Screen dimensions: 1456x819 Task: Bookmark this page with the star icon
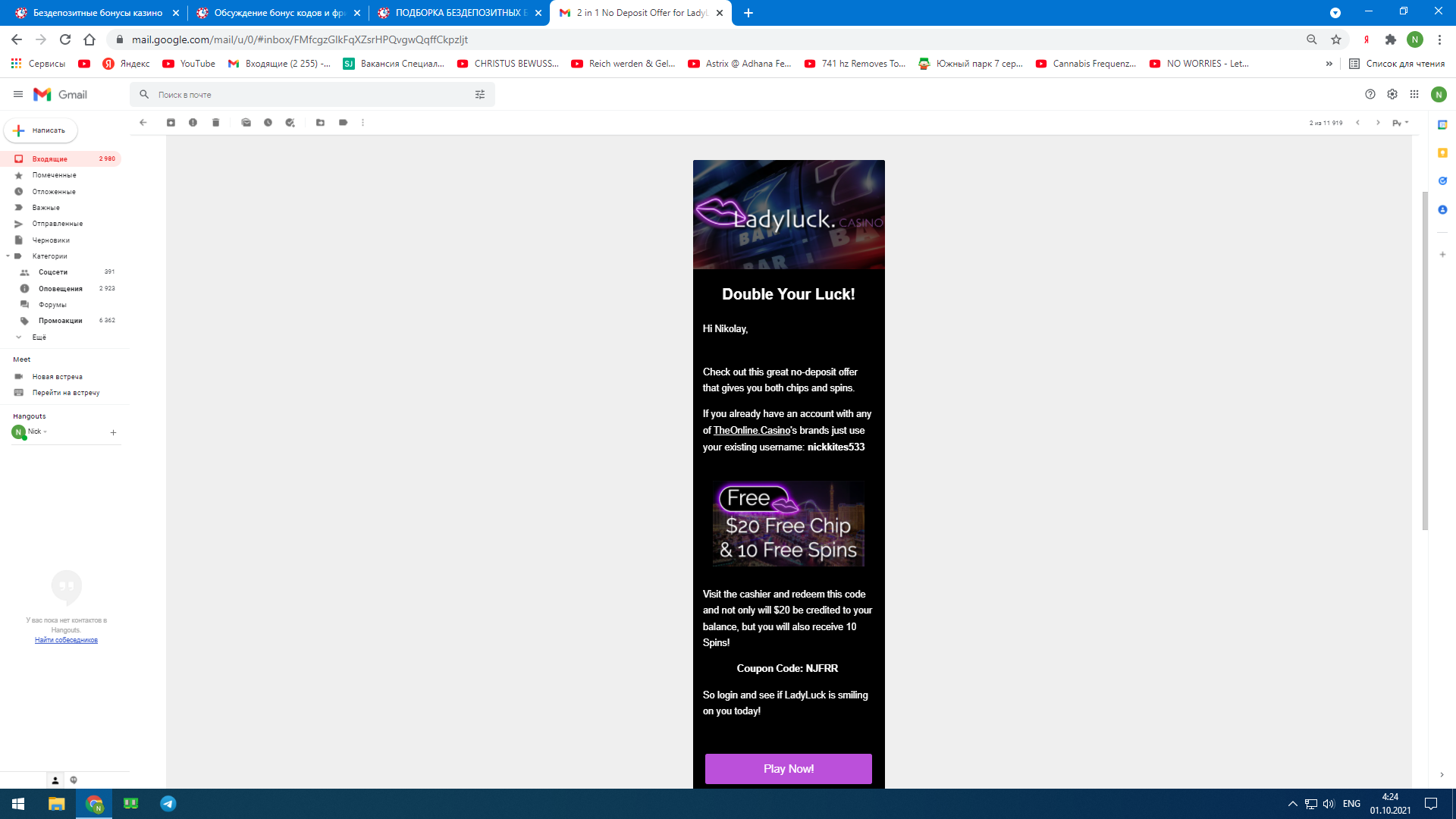click(x=1336, y=39)
